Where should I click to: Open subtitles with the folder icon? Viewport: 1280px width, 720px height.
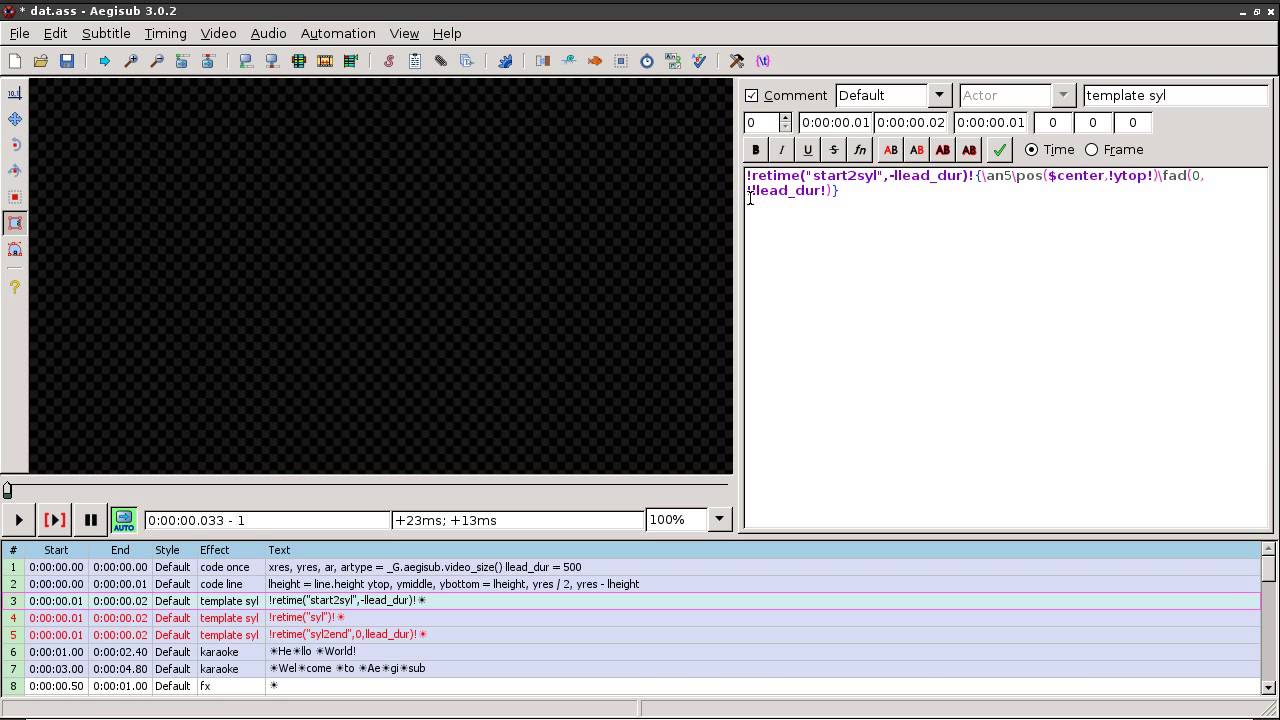click(x=41, y=61)
